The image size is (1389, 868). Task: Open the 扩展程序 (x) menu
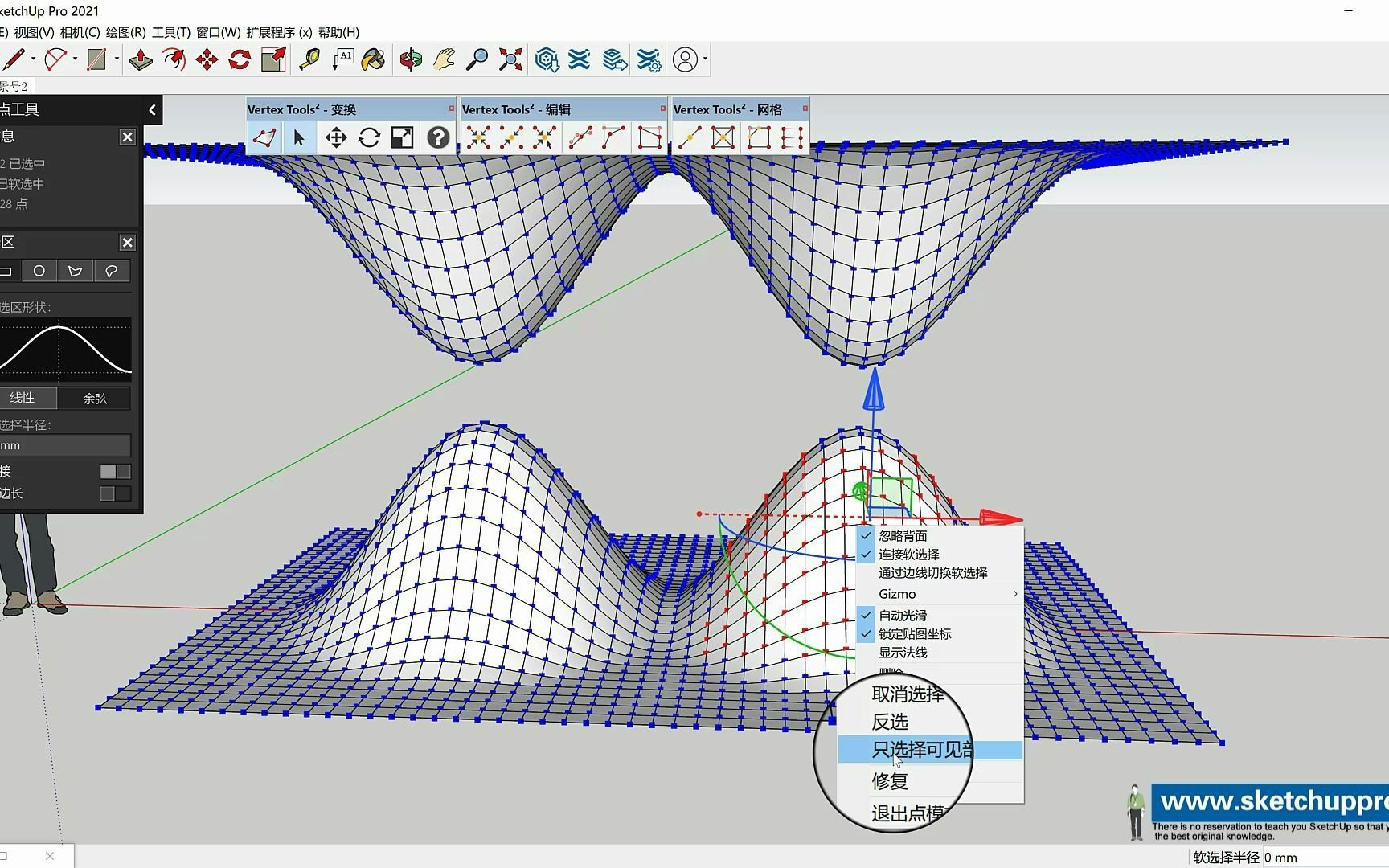click(279, 32)
